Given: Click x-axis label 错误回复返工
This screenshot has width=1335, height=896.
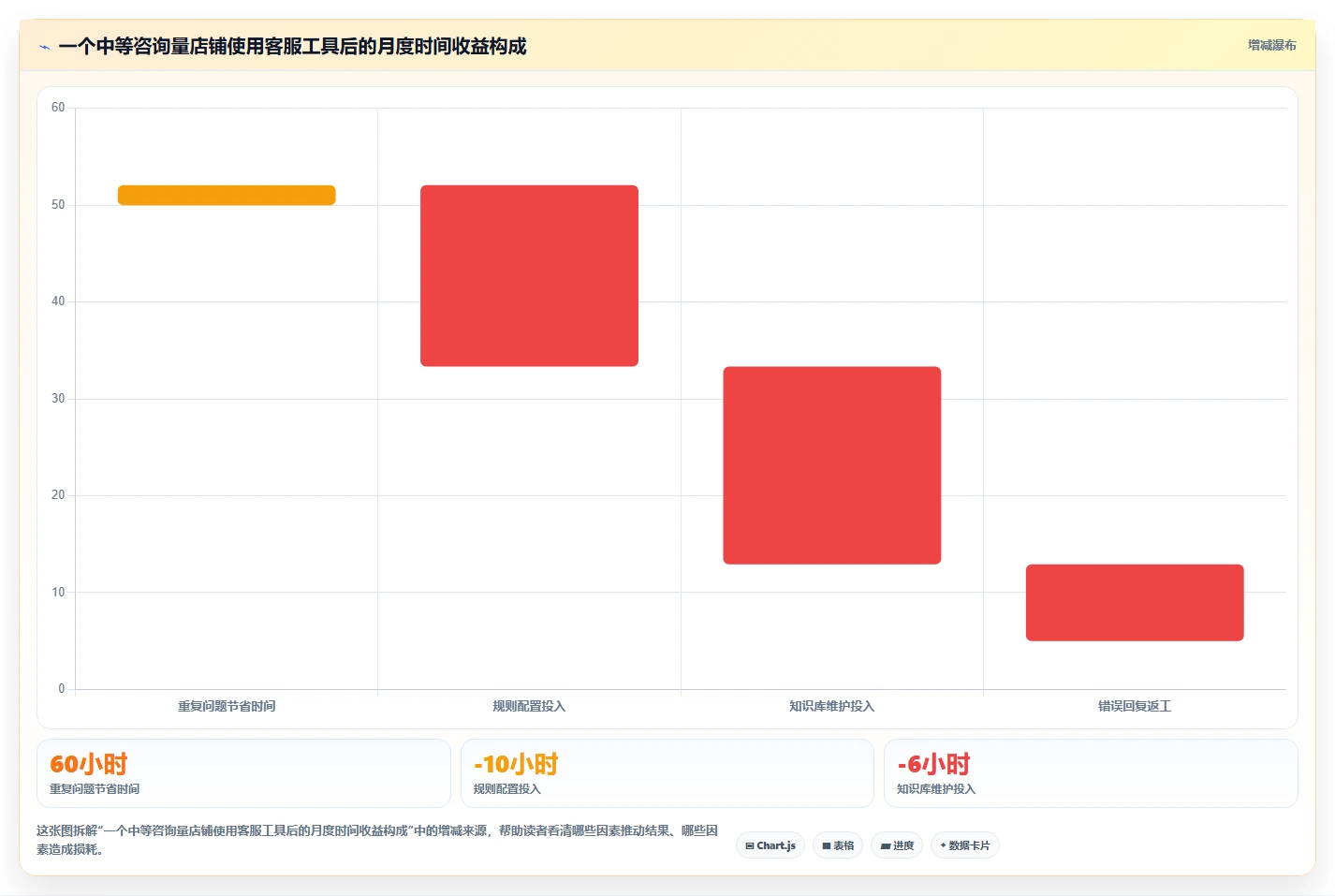Looking at the screenshot, I should [x=1135, y=706].
